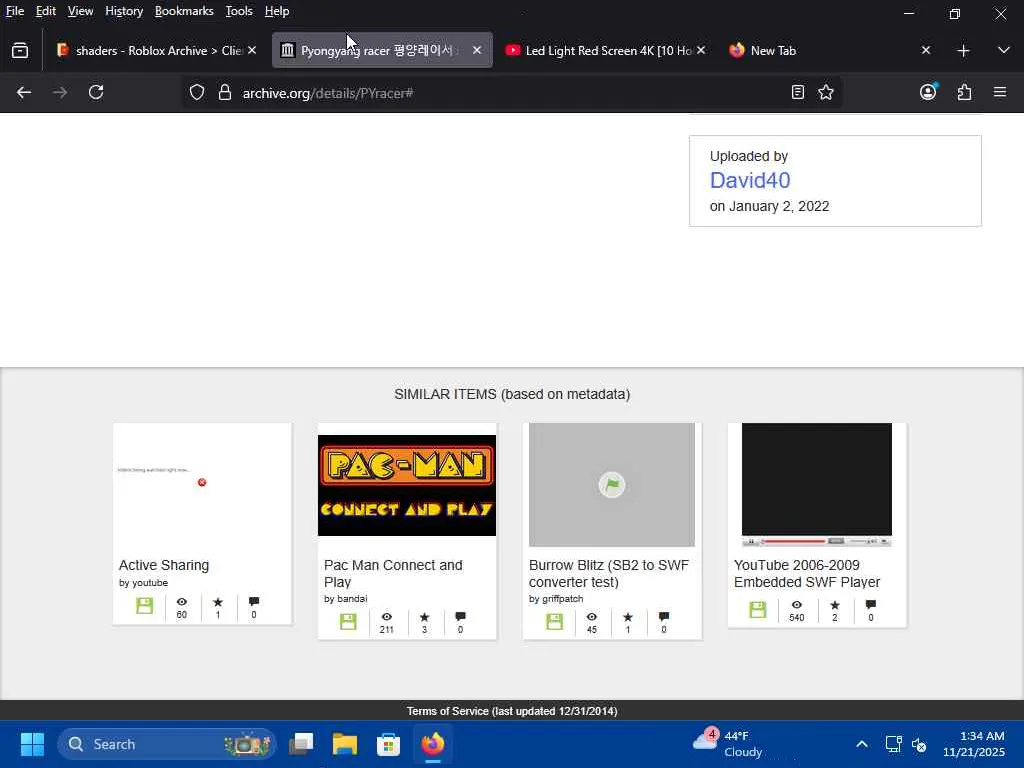
Task: Open Pac Man Connect and Play title
Action: point(393,573)
